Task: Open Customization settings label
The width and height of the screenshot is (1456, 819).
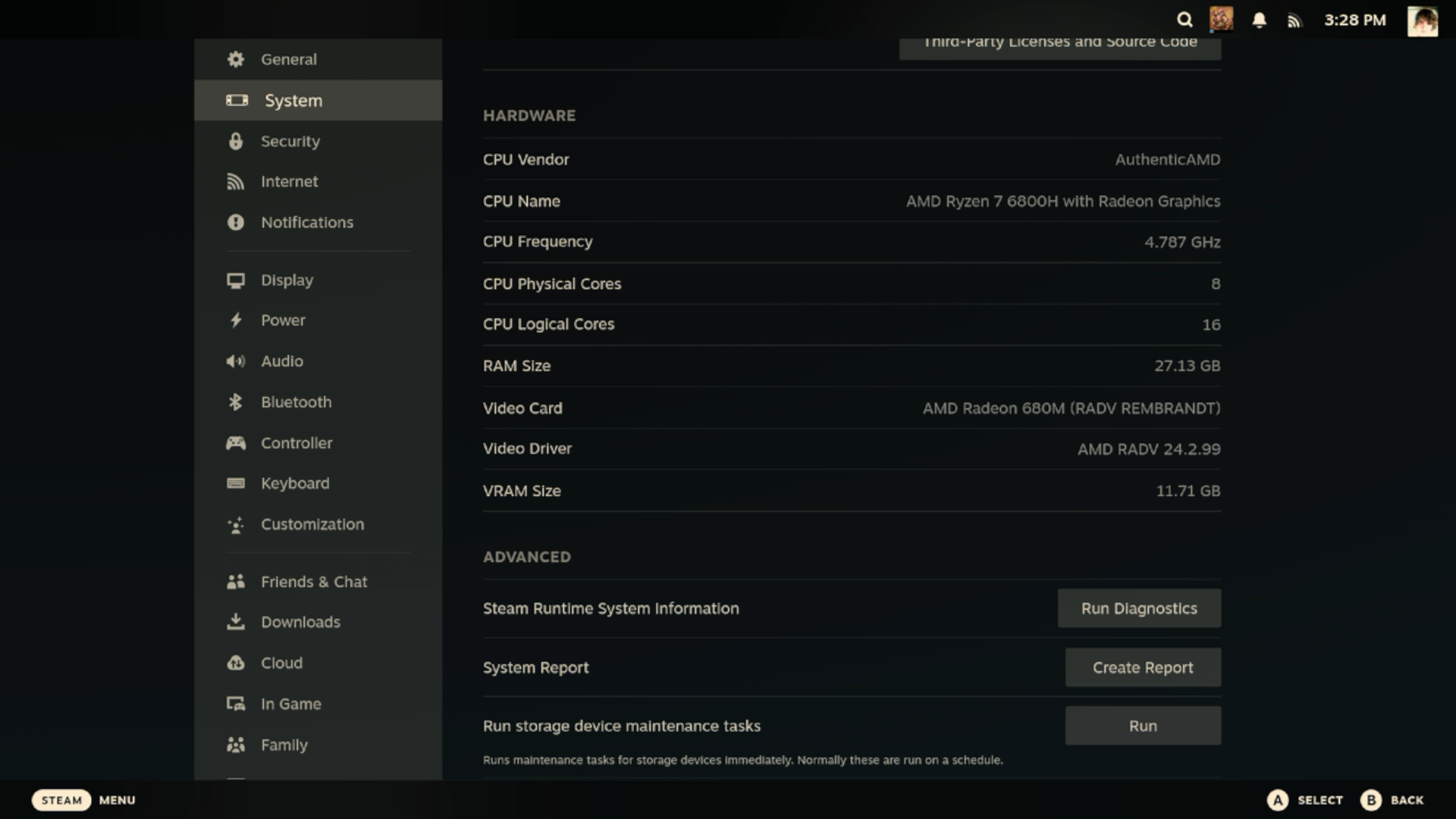Action: pyautogui.click(x=312, y=525)
